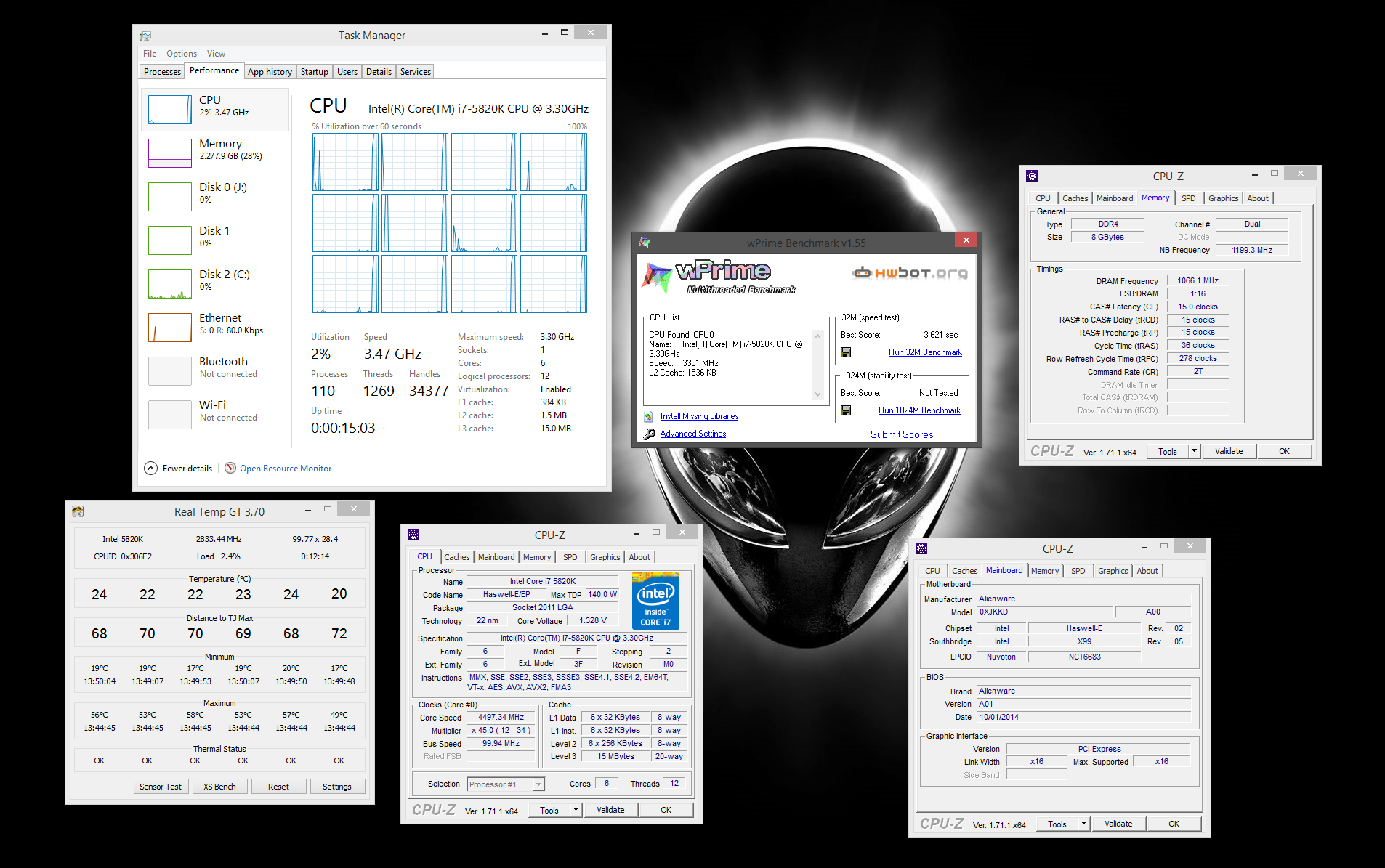This screenshot has width=1385, height=868.
Task: Click Validate in the CPU-Z Memory window
Action: [1229, 451]
